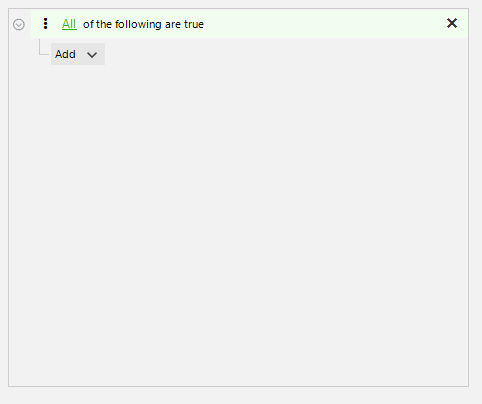
Task: Click the word 'true' in the header
Action: pos(194,24)
